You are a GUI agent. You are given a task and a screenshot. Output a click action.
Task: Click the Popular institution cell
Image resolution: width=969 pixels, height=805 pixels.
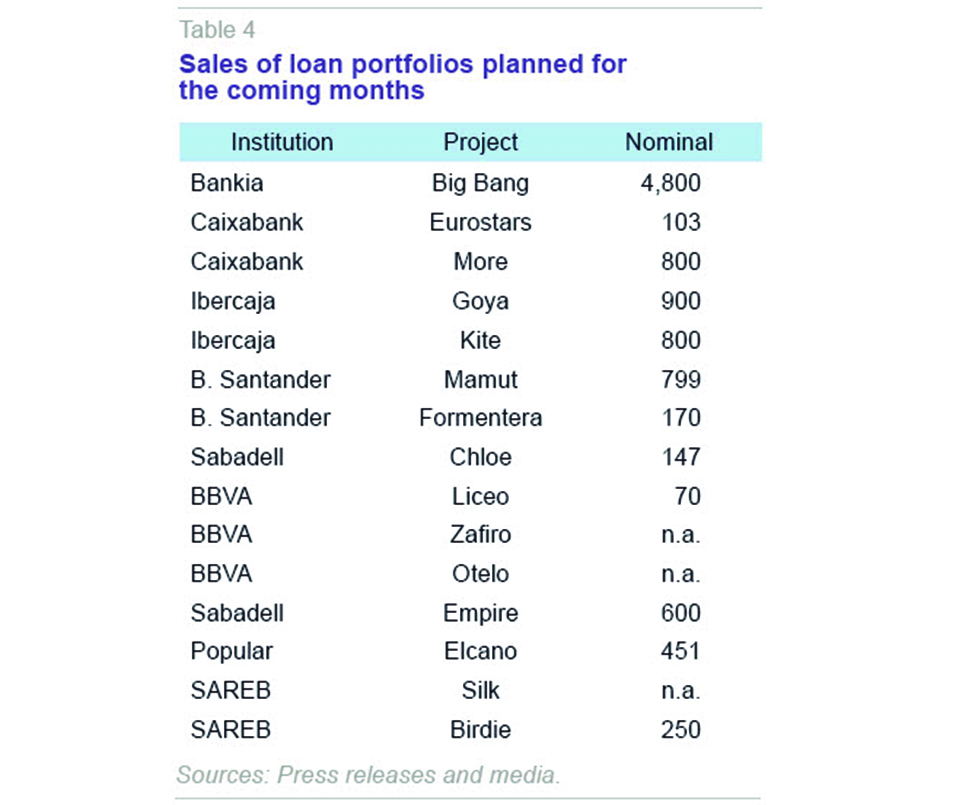coord(231,652)
